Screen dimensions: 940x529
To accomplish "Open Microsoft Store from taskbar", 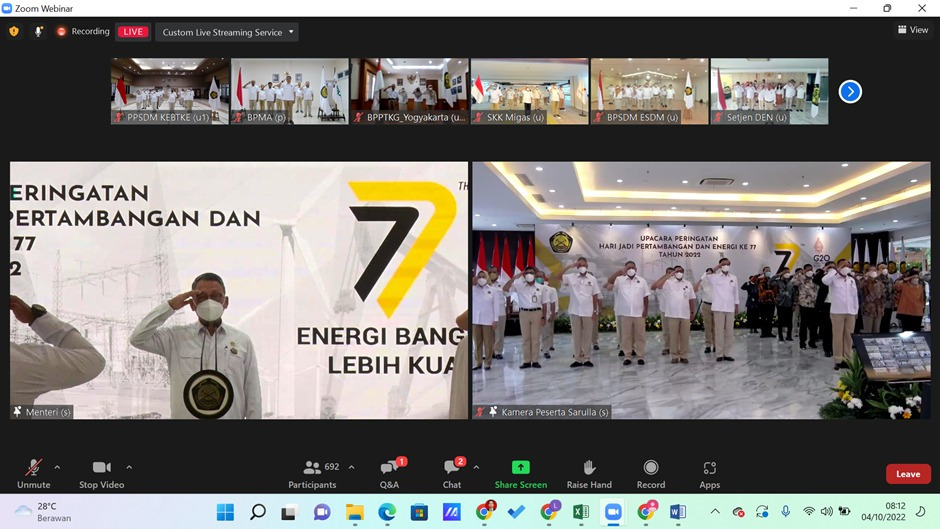I will coord(419,512).
